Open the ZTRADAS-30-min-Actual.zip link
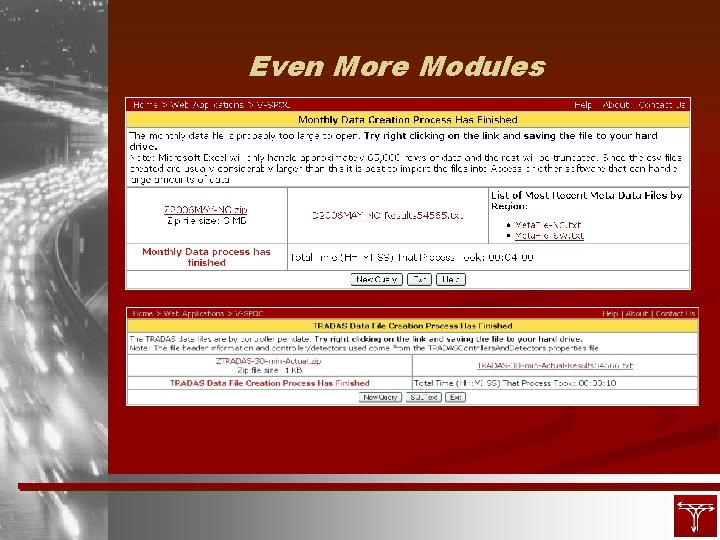The width and height of the screenshot is (720, 540). [269, 361]
